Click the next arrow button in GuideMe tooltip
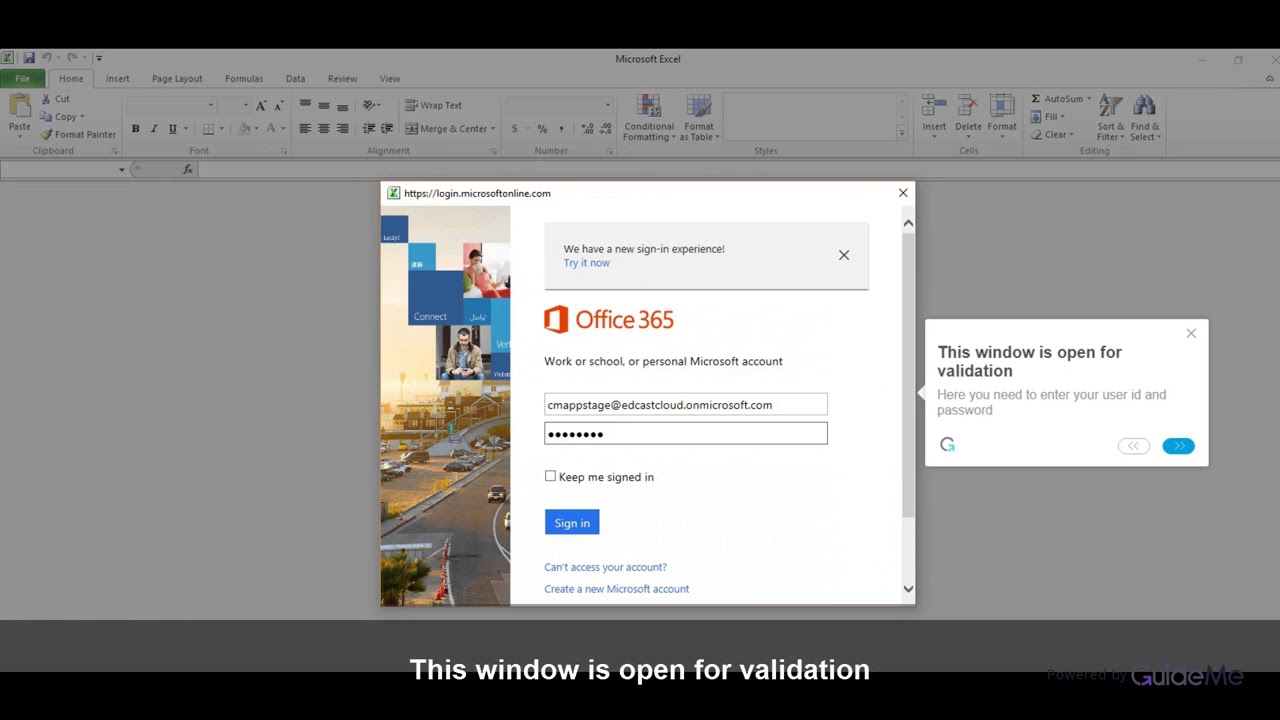The width and height of the screenshot is (1280, 720). pos(1178,446)
